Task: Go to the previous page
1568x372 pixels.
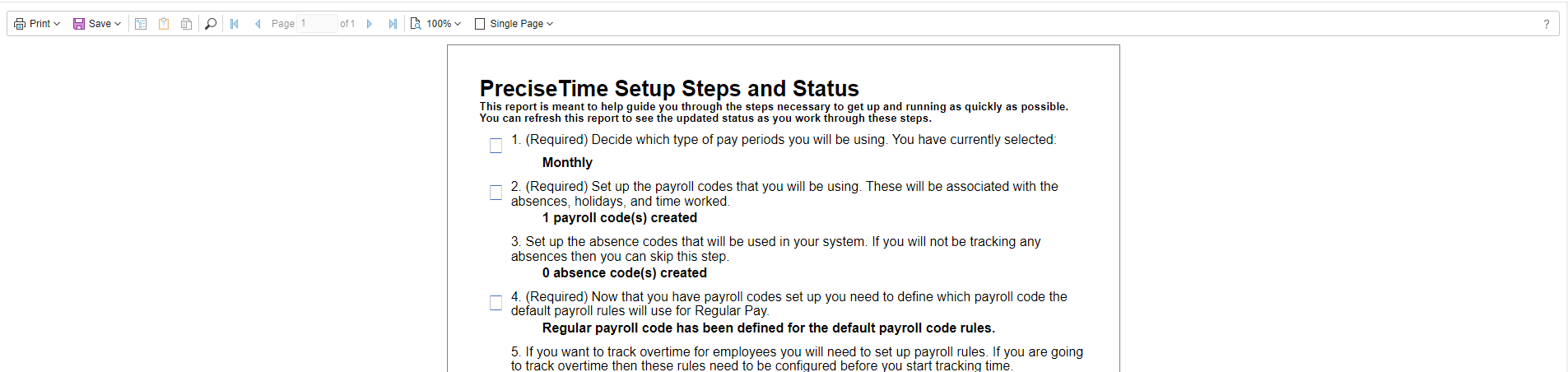Action: click(x=258, y=24)
